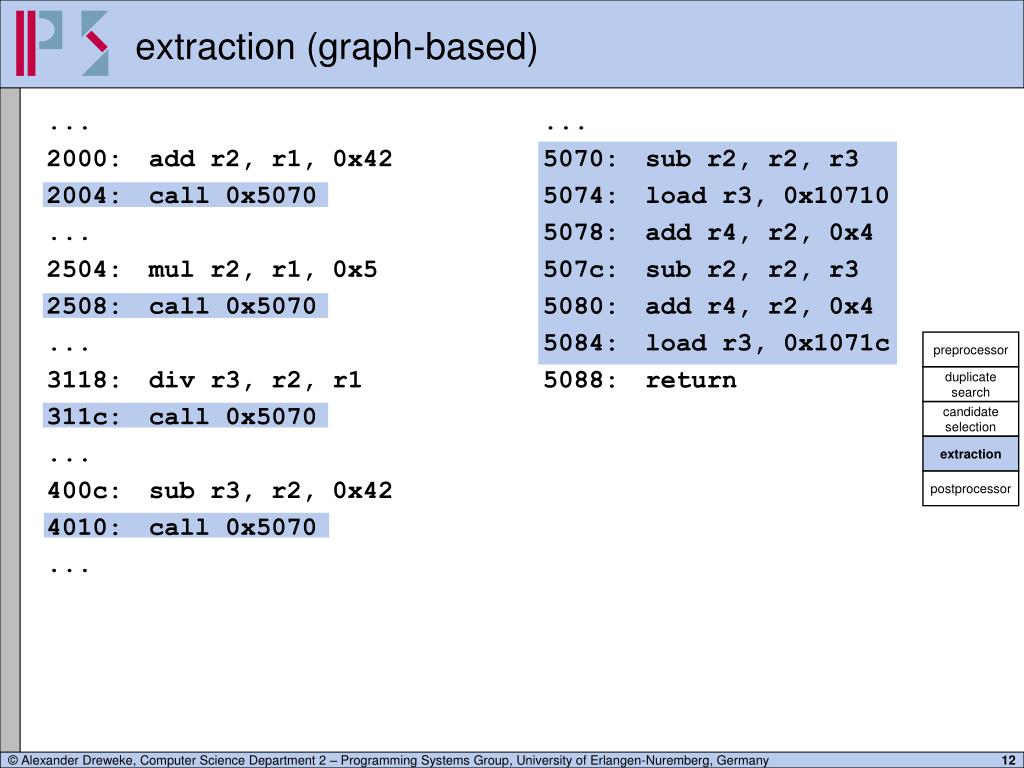1024x768 pixels.
Task: Click line '5078: add r4, r2, 0x4'
Action: coord(708,232)
